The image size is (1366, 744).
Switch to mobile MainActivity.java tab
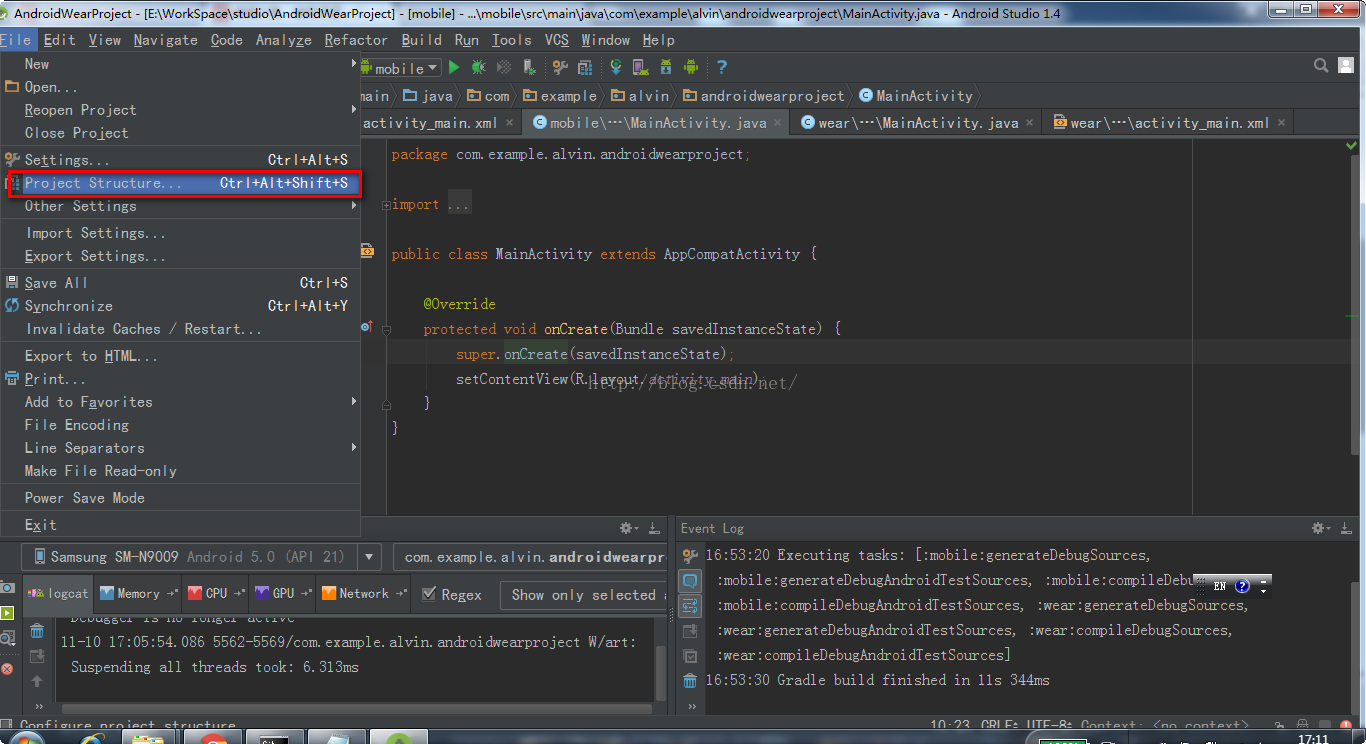point(658,123)
